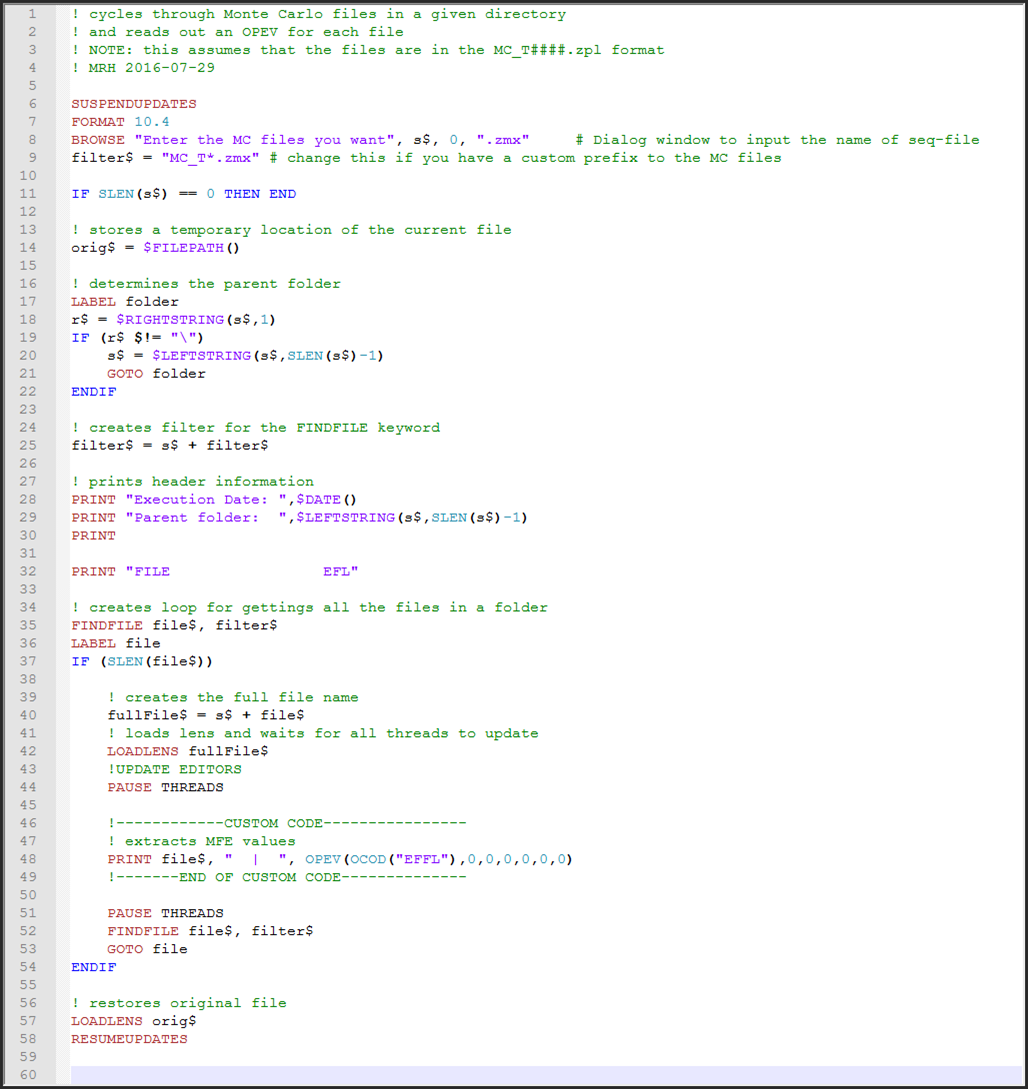Click line number 60 in the gutter
Screen dimensions: 1028x1089
click(28, 1075)
